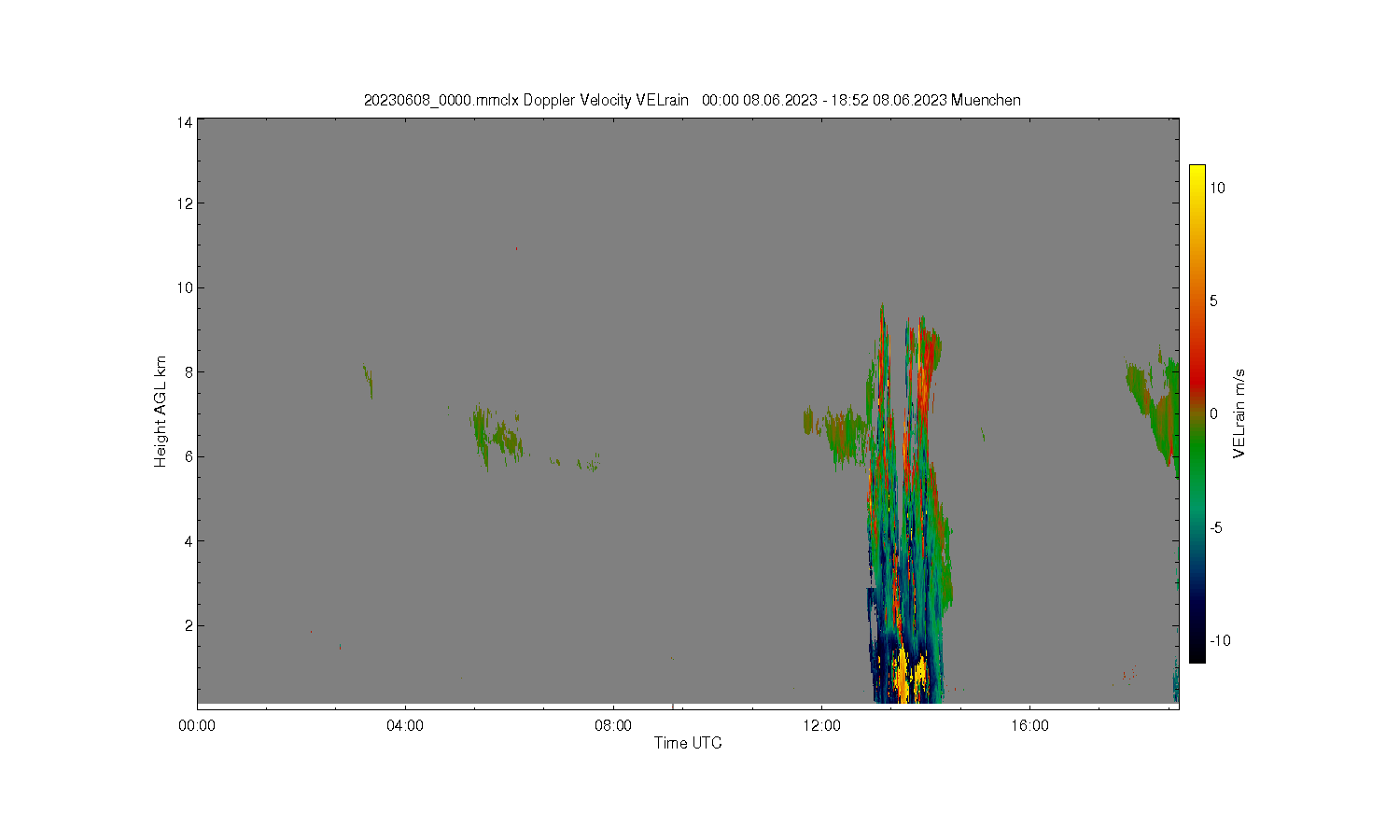Click the height tick label 4
Image resolution: width=1400 pixels, height=840 pixels.
[189, 541]
